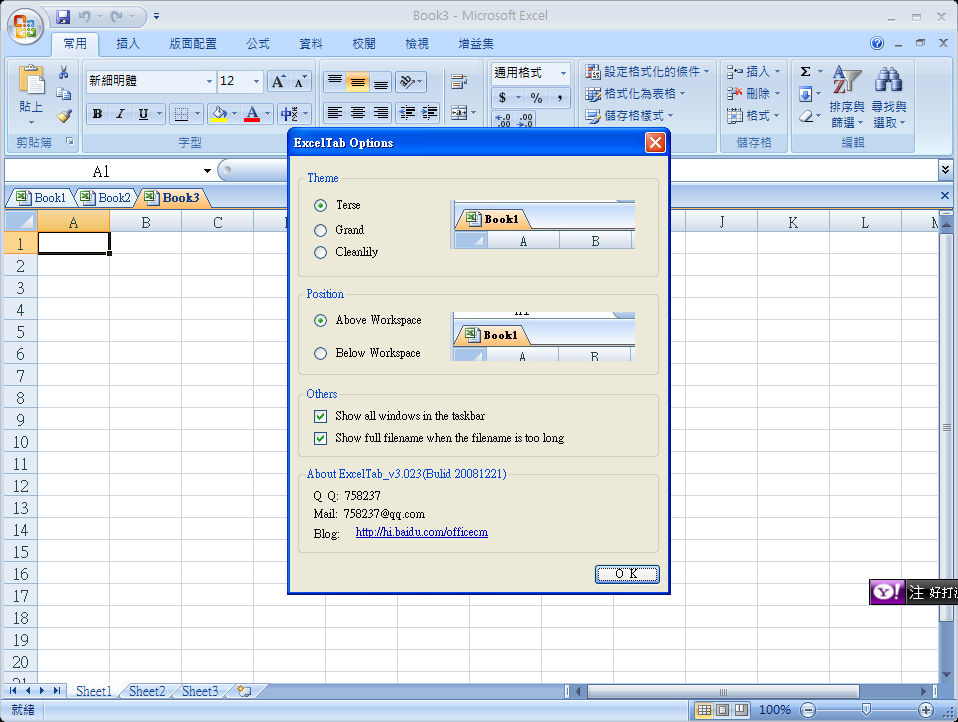This screenshot has width=958, height=722.
Task: Open the Formulas ribbon tab
Action: tap(258, 43)
